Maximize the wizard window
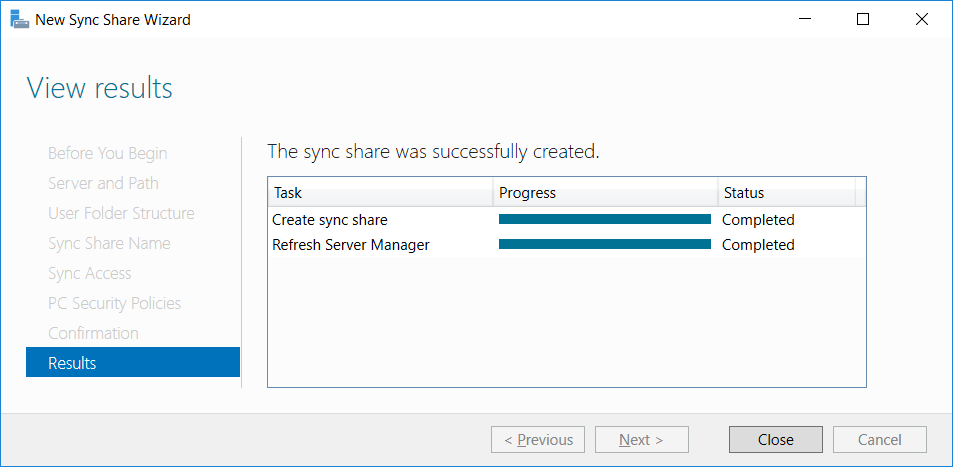 click(862, 19)
